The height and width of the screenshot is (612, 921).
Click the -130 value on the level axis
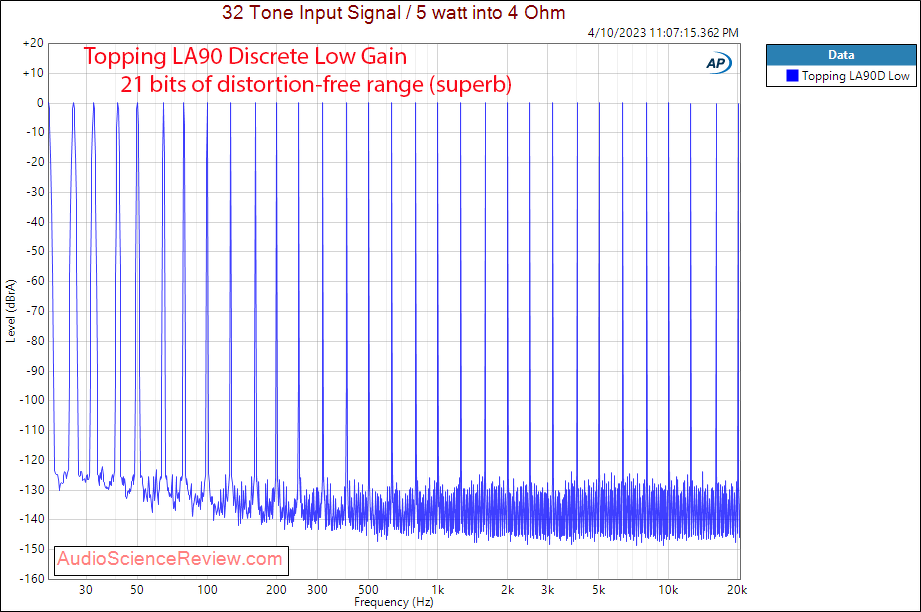coord(32,489)
